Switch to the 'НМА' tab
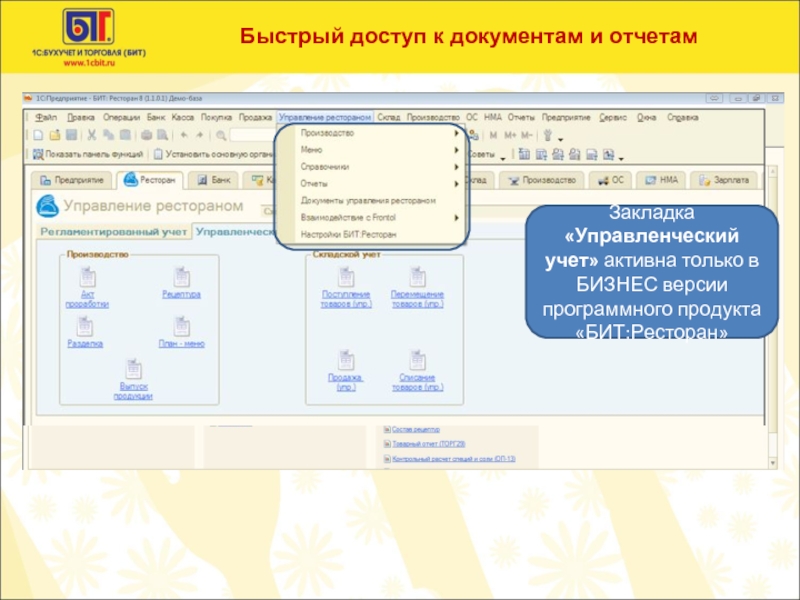Image resolution: width=800 pixels, height=600 pixels. click(x=661, y=180)
